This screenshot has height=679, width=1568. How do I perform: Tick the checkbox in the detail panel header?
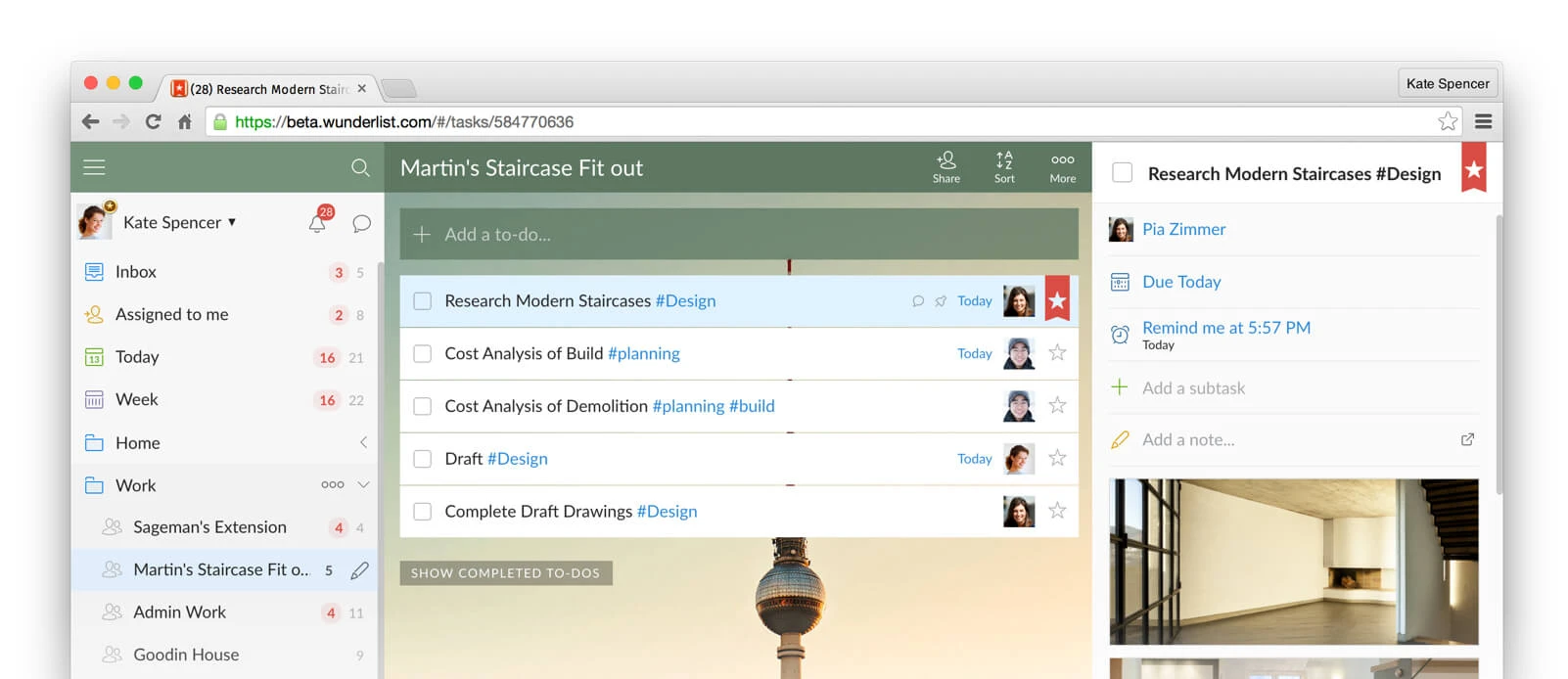pos(1123,172)
